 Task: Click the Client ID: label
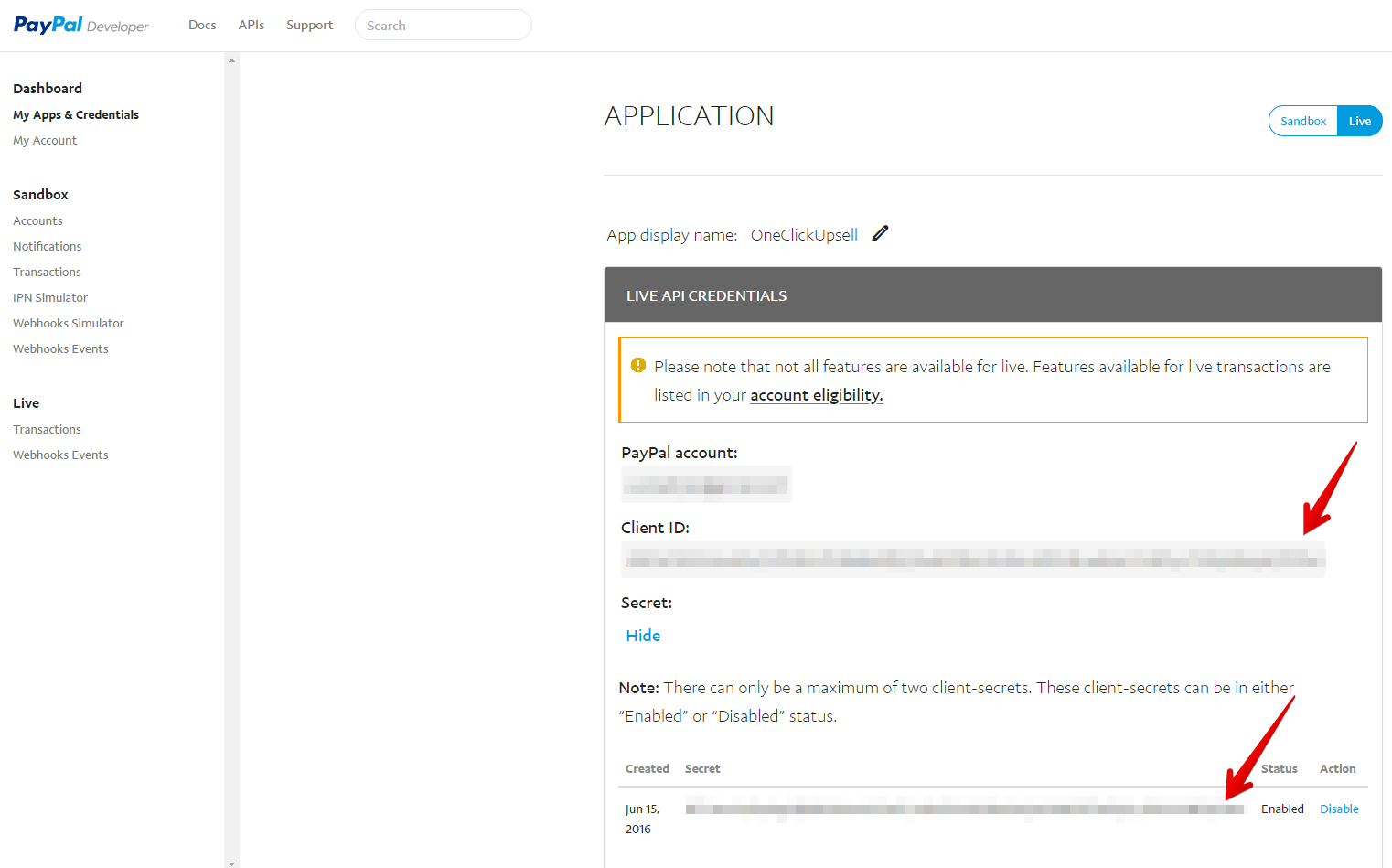point(655,528)
